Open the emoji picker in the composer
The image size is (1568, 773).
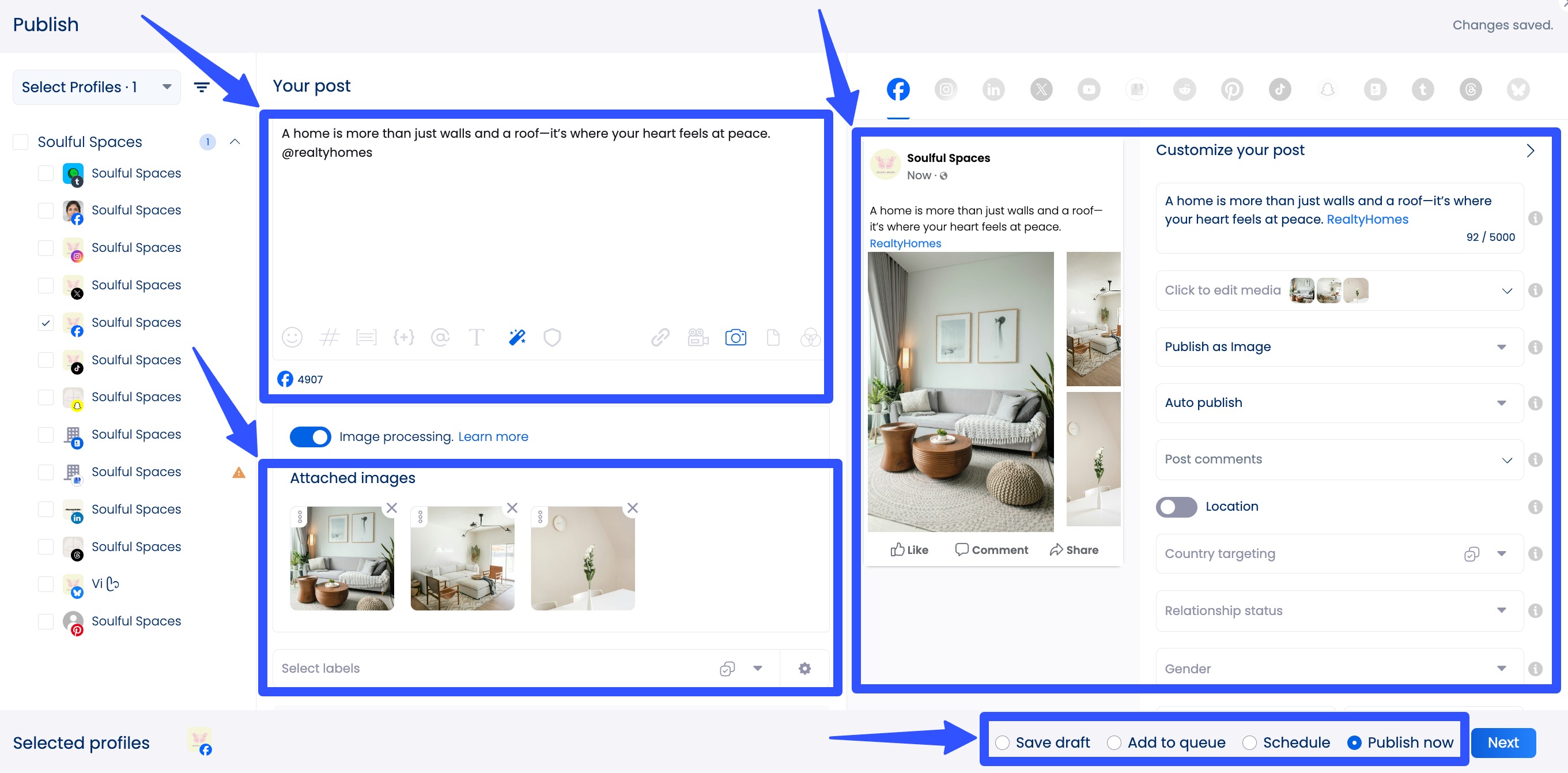[292, 337]
